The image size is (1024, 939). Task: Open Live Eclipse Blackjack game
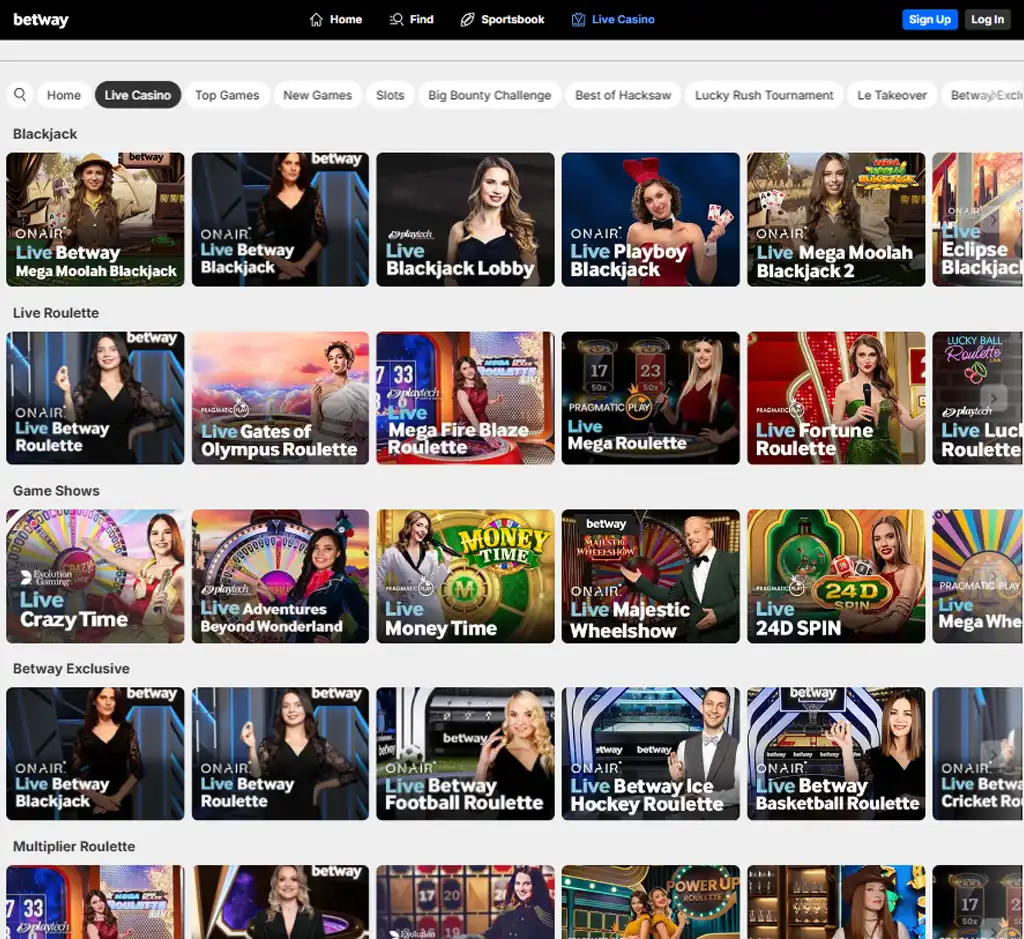click(978, 219)
